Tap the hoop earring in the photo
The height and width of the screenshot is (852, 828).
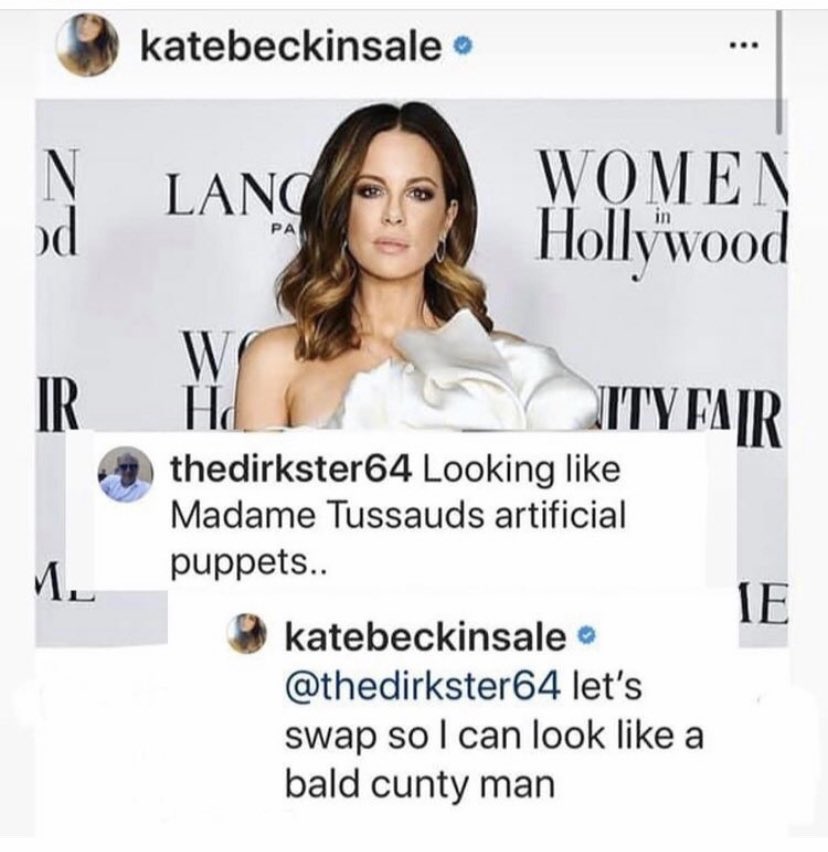[x=440, y=248]
